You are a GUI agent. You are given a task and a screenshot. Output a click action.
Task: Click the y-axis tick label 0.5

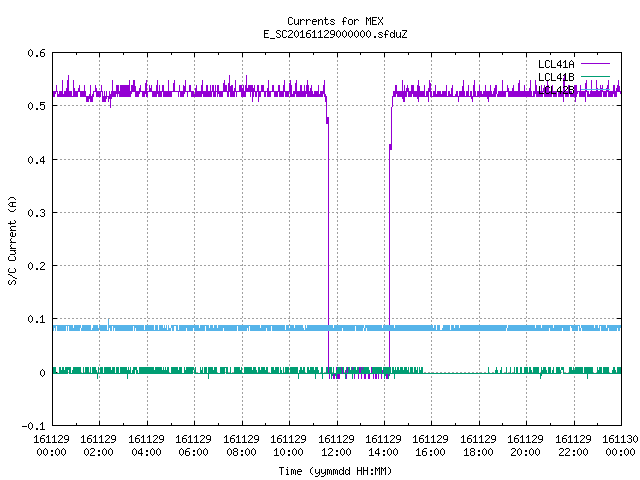tap(36, 106)
